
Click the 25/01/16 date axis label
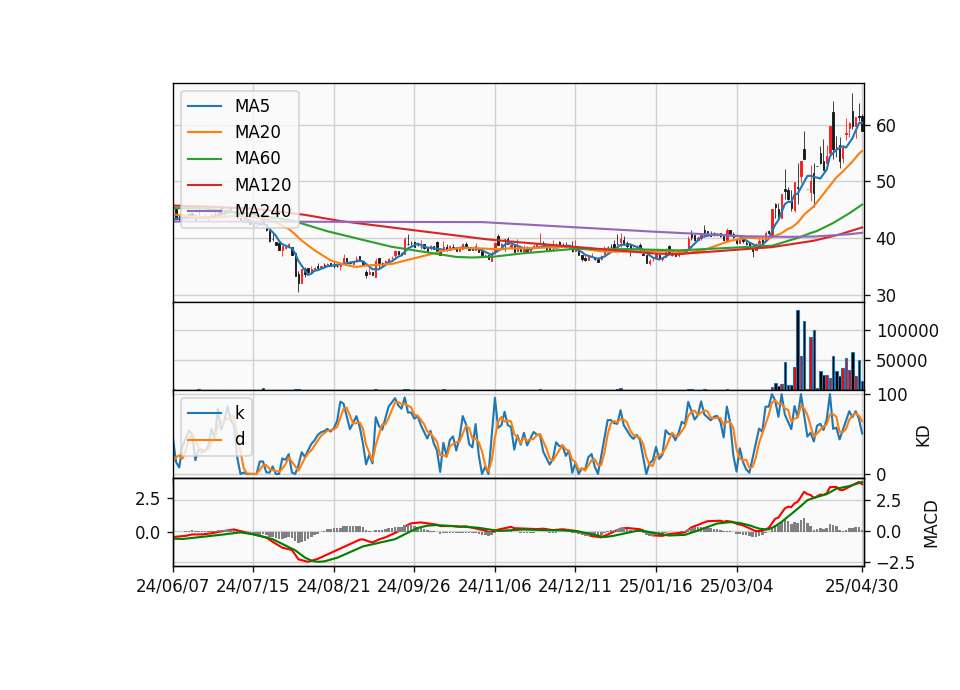pyautogui.click(x=656, y=586)
